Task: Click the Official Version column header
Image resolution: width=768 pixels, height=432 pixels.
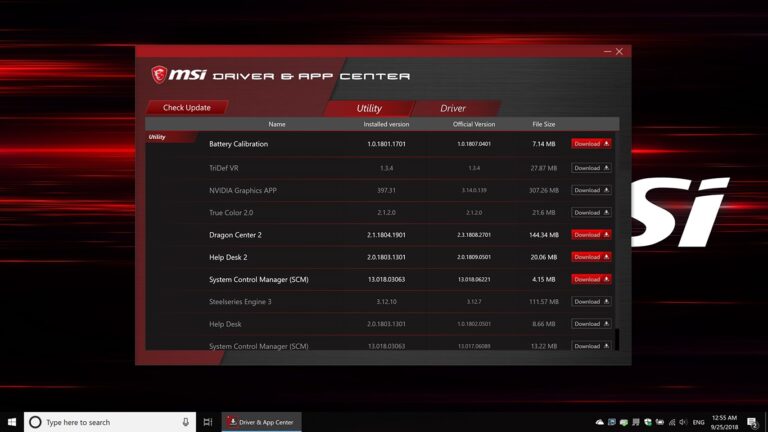Action: [474, 124]
